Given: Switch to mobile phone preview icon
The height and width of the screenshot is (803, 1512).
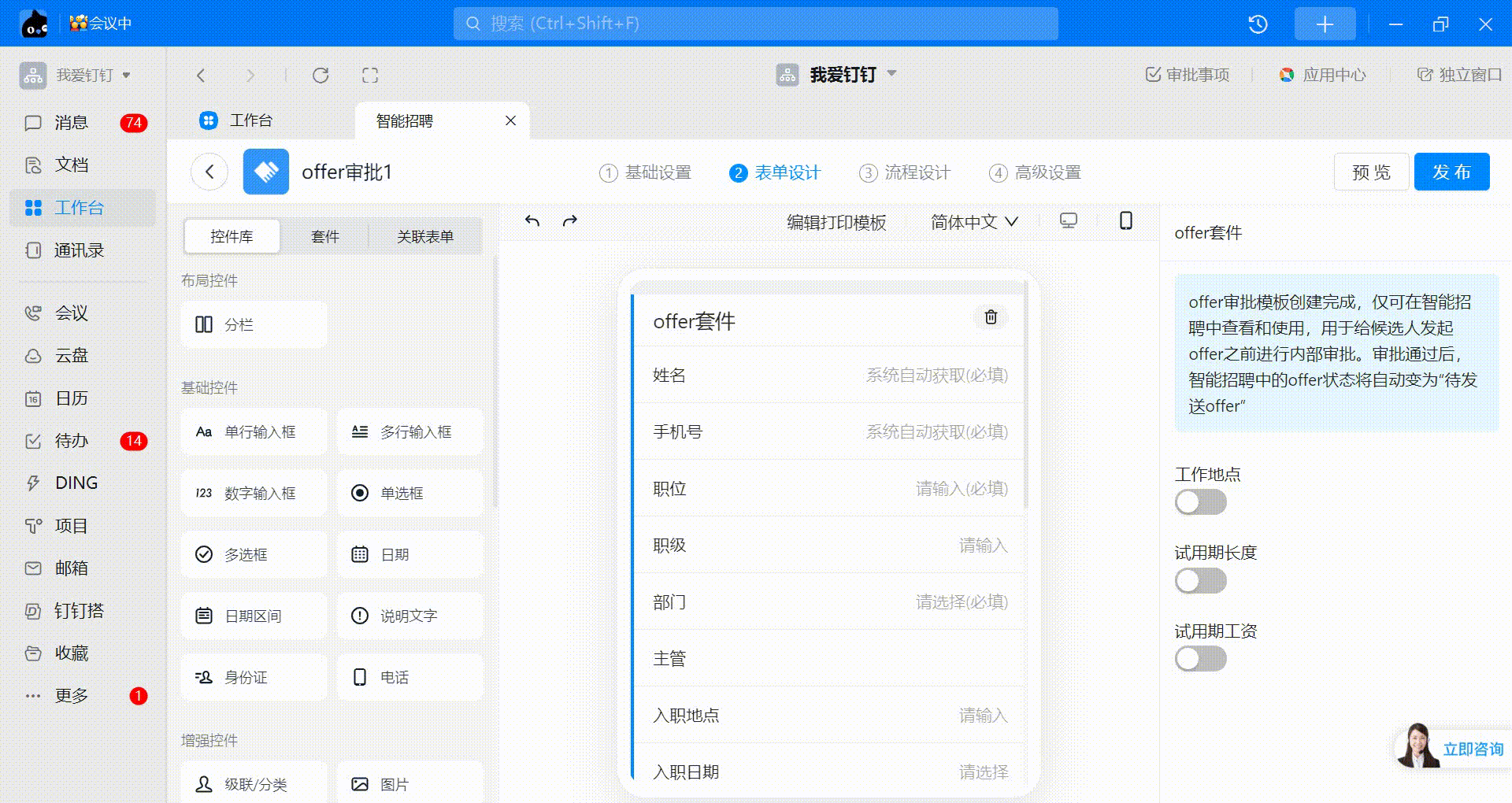Looking at the screenshot, I should pyautogui.click(x=1125, y=220).
